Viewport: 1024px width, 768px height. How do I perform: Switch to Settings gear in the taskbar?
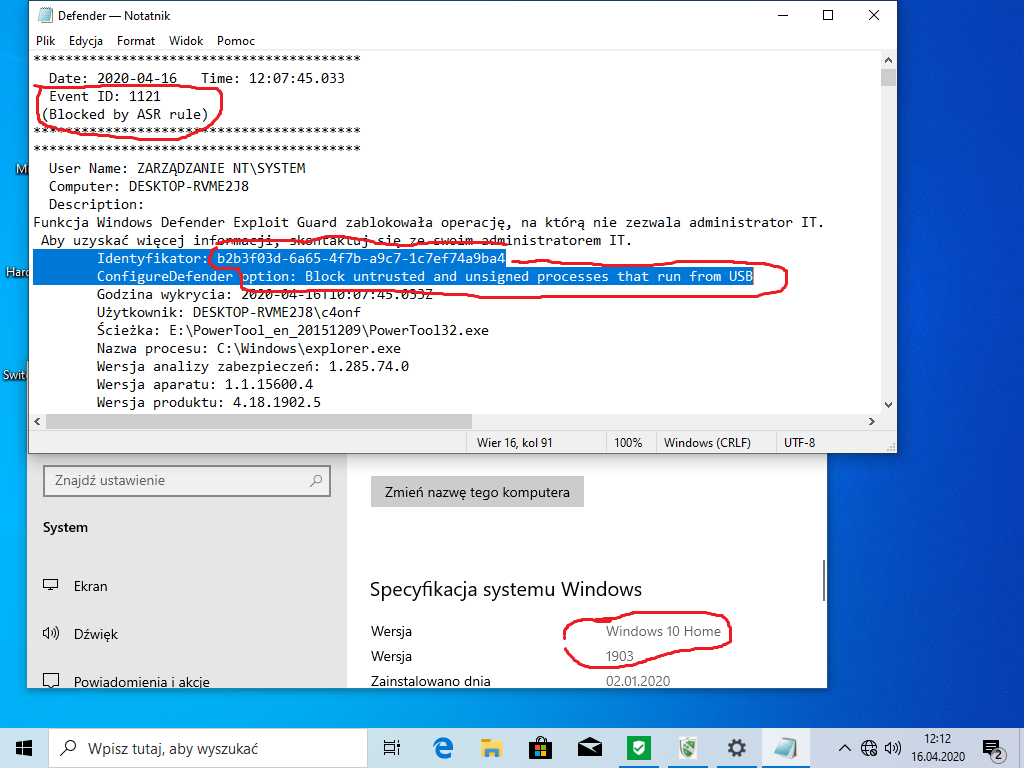737,748
